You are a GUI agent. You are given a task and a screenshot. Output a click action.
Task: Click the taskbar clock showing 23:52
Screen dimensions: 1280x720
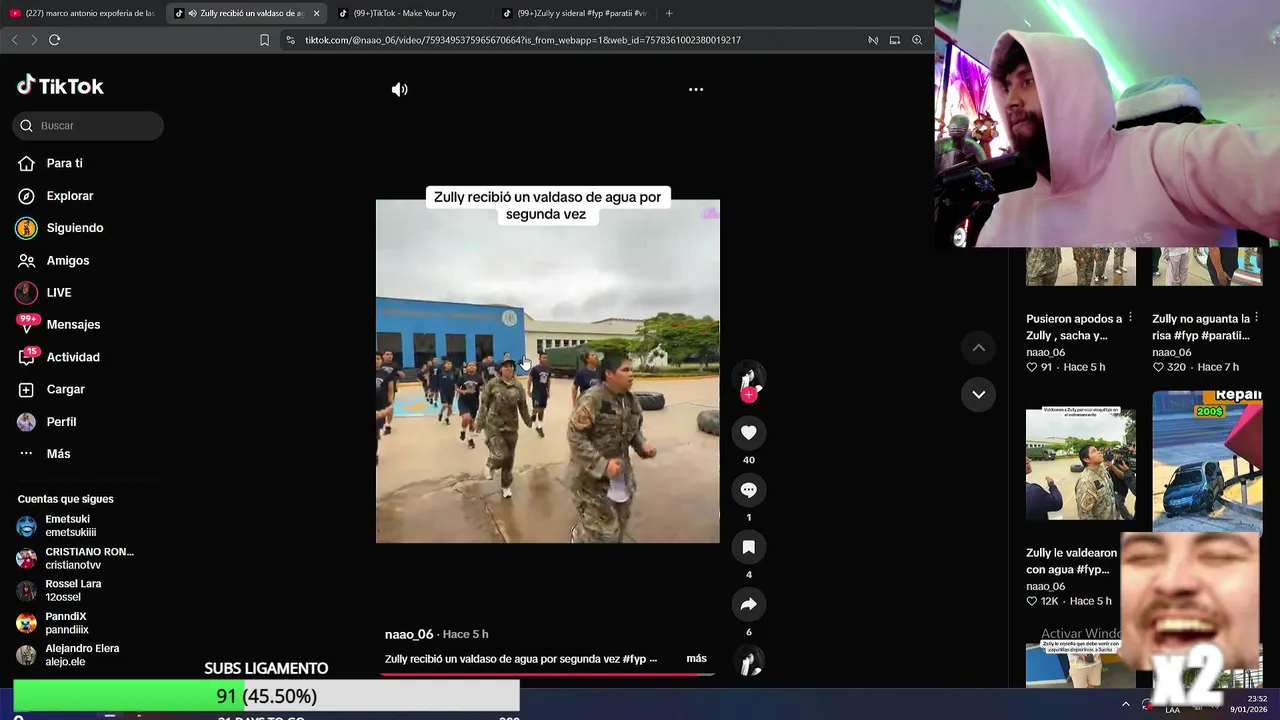[1249, 703]
